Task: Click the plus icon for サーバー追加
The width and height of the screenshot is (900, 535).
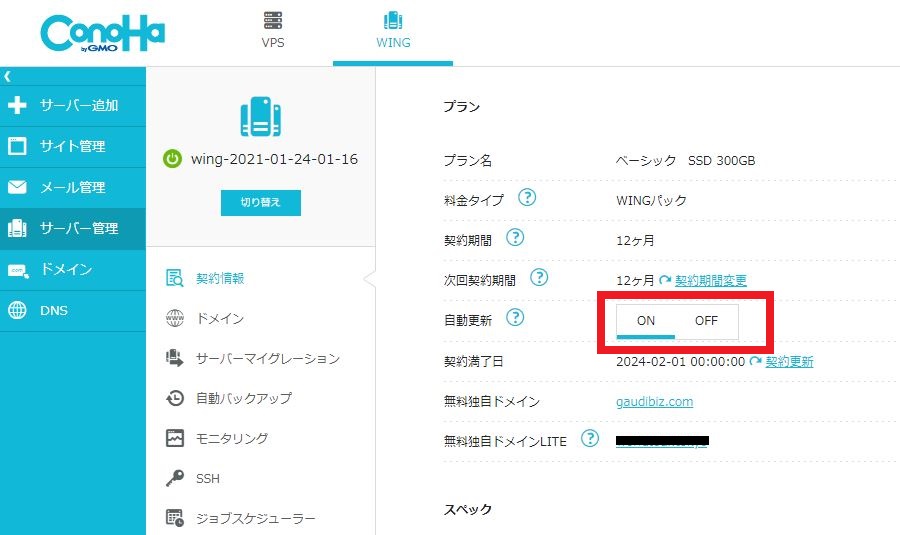Action: click(x=17, y=105)
